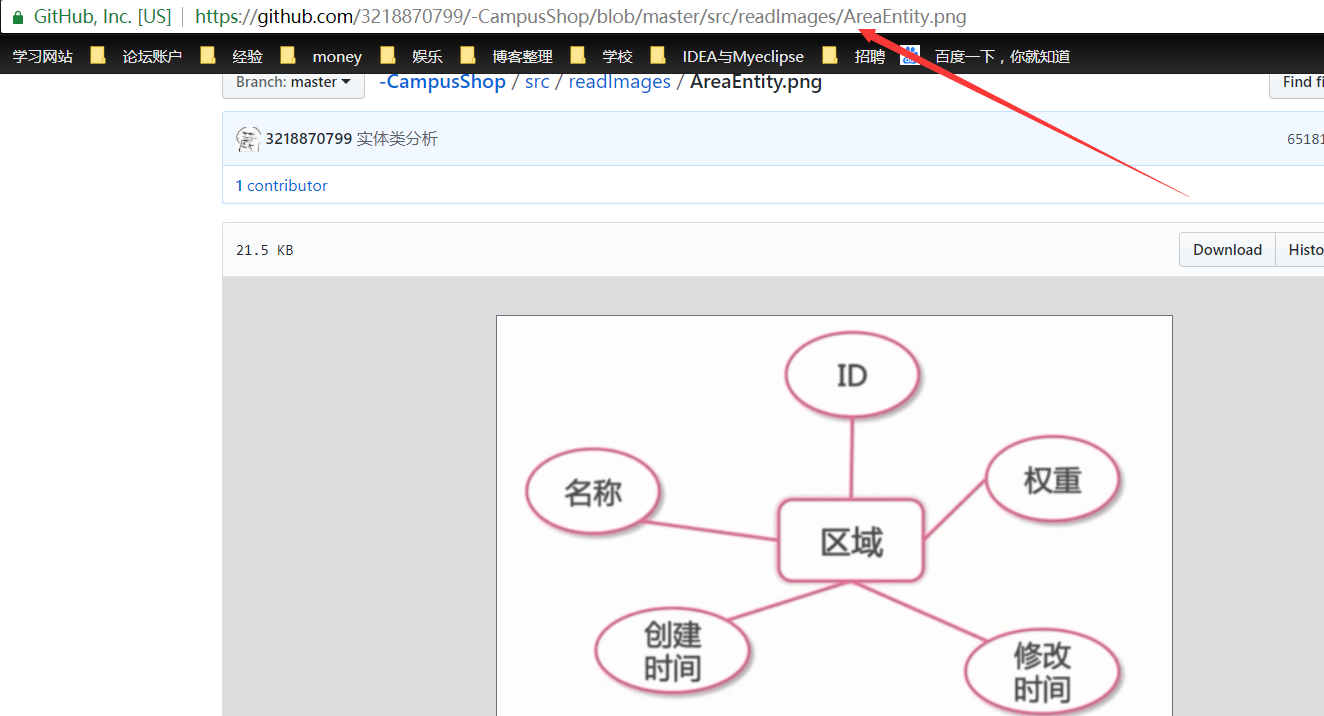Open the 论坛账户 bookmarks folder

click(152, 55)
